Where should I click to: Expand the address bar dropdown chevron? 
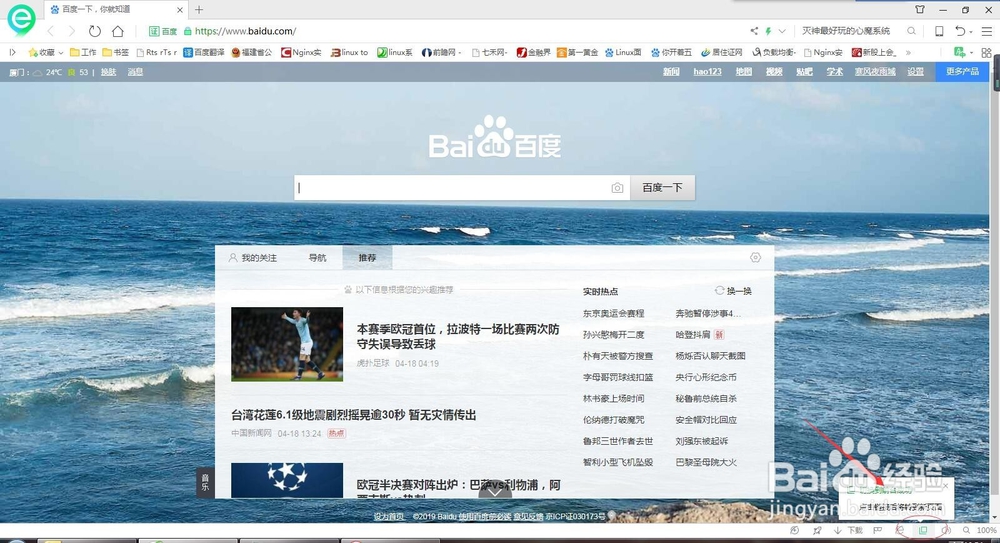coord(782,31)
